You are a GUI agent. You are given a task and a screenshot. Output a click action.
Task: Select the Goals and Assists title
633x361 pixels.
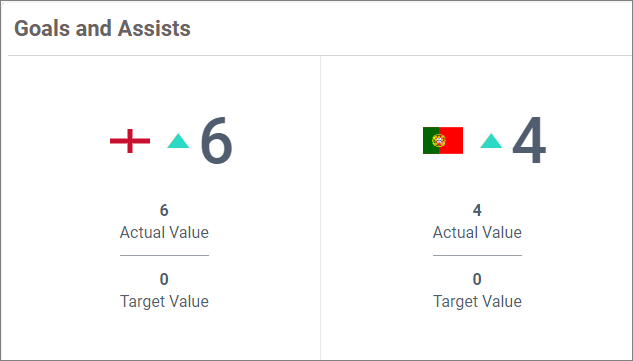click(x=103, y=28)
